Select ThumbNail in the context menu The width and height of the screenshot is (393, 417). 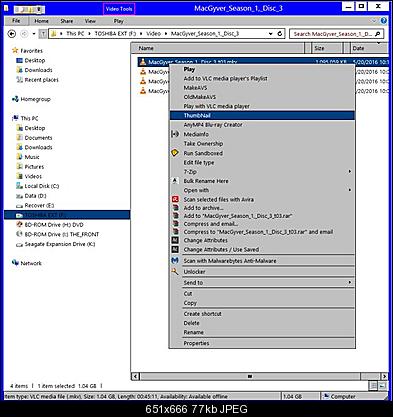pos(262,115)
